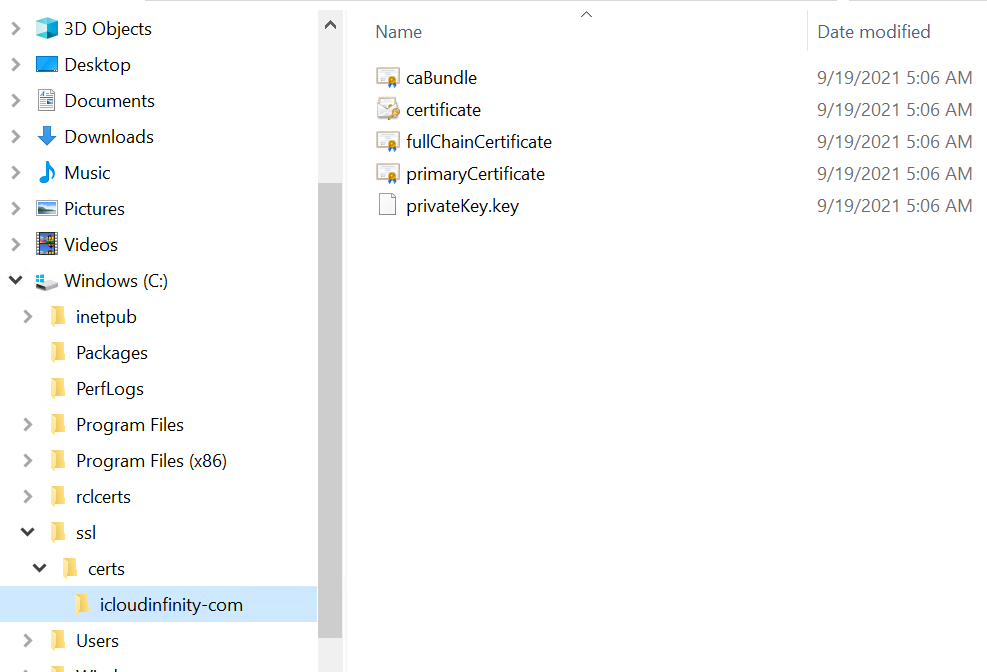
Task: Expand the Program Files (x86) node
Action: pyautogui.click(x=28, y=460)
